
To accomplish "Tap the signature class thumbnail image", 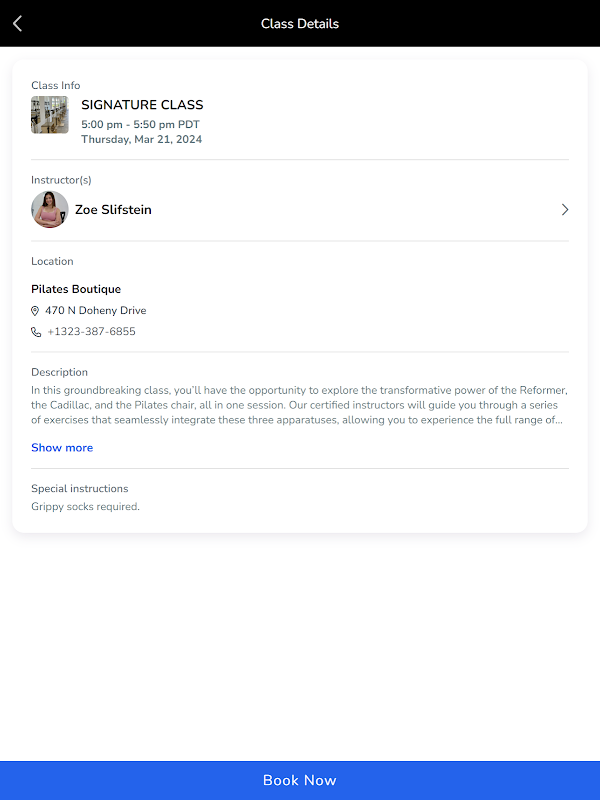I will click(50, 115).
